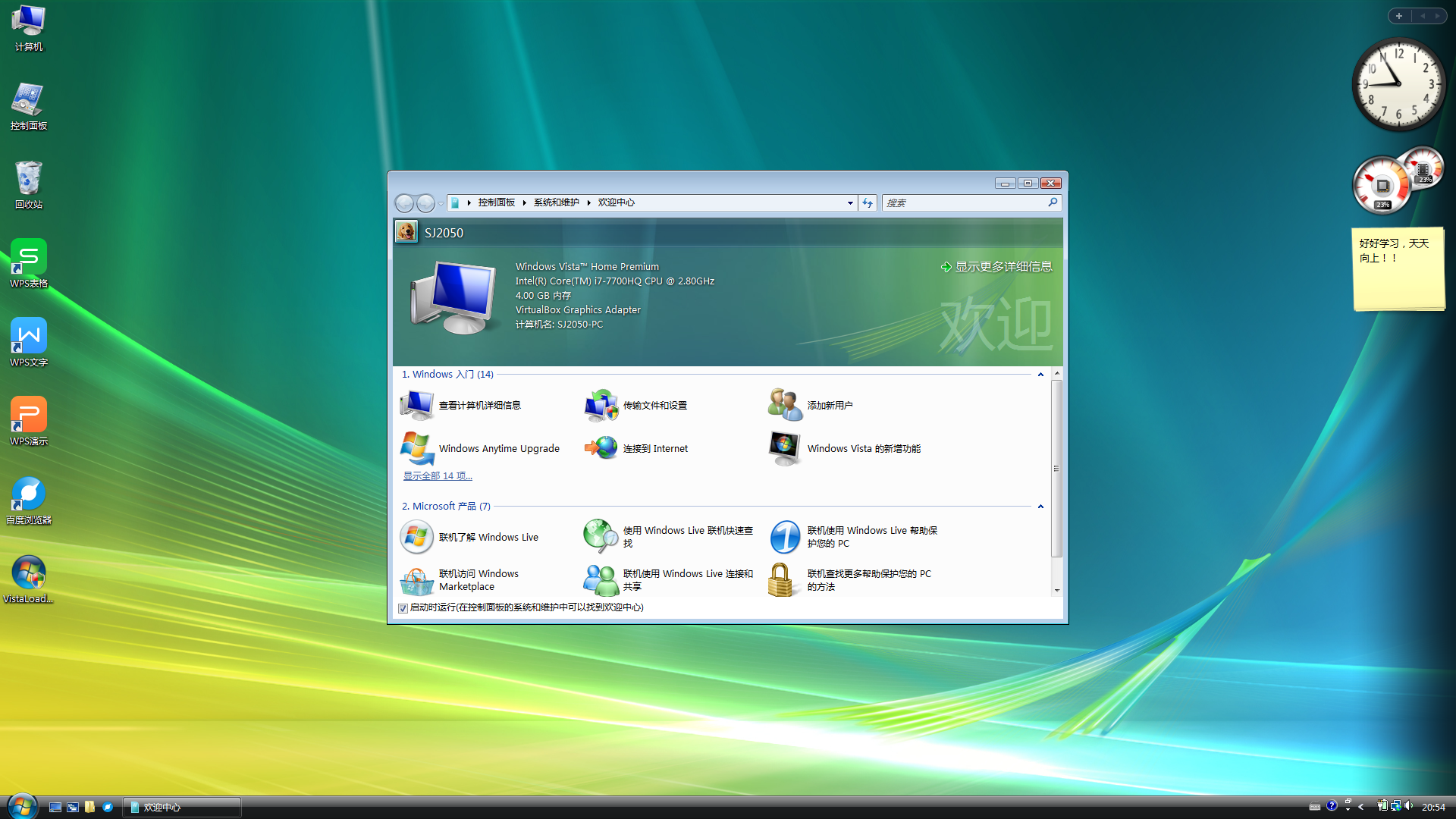Launch WPS演示 from the desktop
The height and width of the screenshot is (819, 1456).
point(29,422)
